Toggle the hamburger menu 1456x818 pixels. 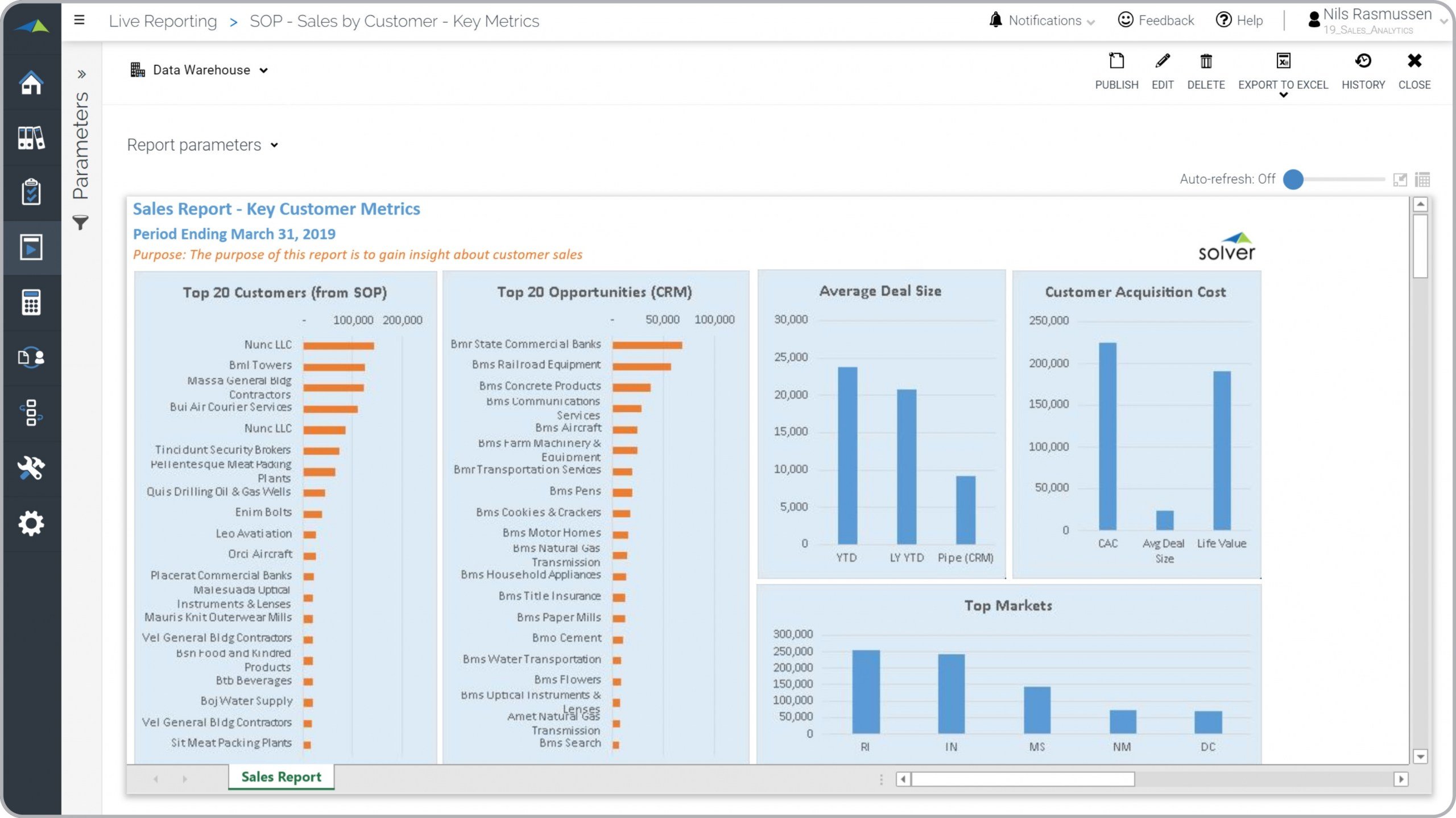80,20
